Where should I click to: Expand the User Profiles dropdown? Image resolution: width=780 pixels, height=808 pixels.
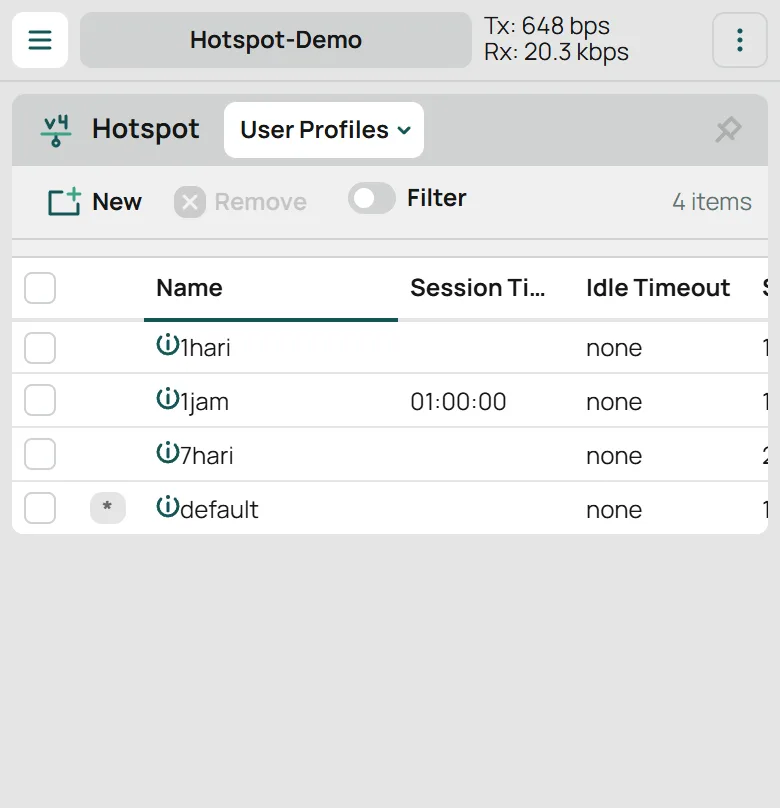(324, 130)
